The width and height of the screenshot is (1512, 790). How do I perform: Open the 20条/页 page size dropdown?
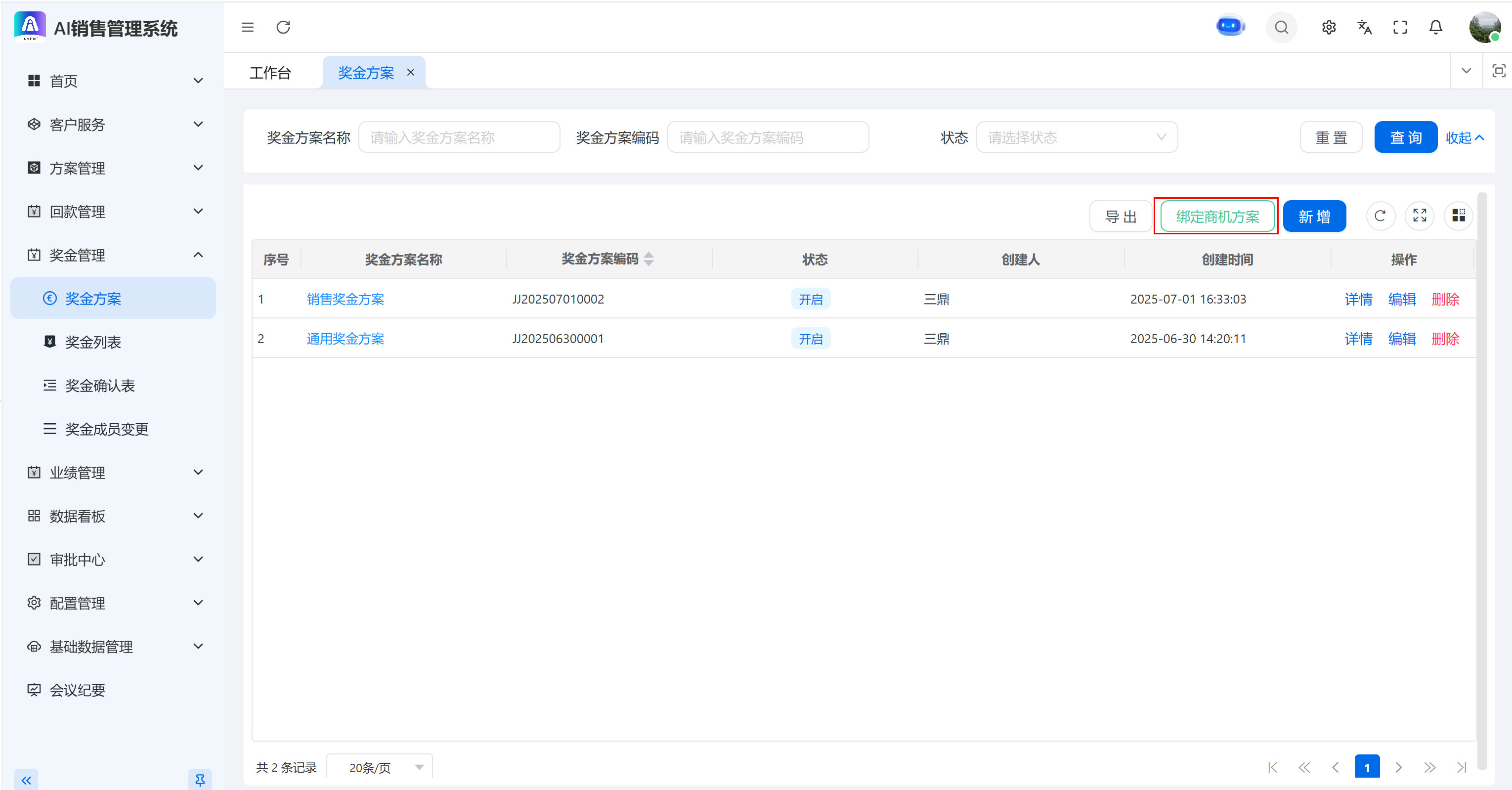(379, 767)
